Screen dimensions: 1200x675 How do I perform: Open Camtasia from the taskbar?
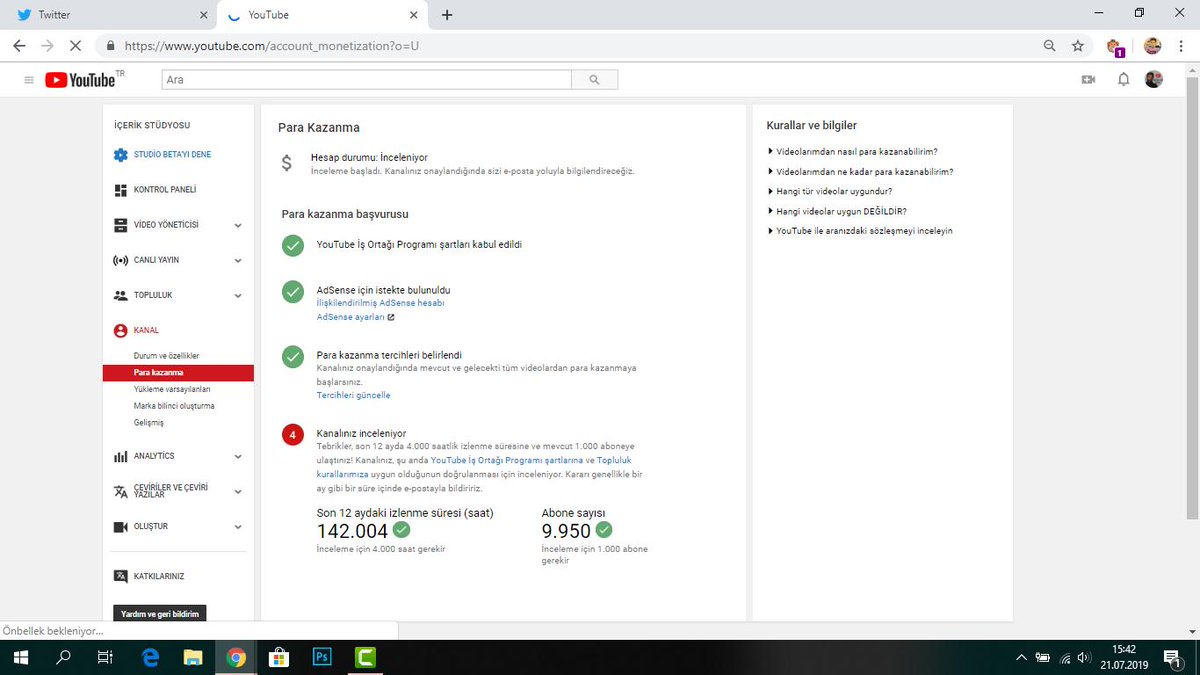click(x=366, y=657)
